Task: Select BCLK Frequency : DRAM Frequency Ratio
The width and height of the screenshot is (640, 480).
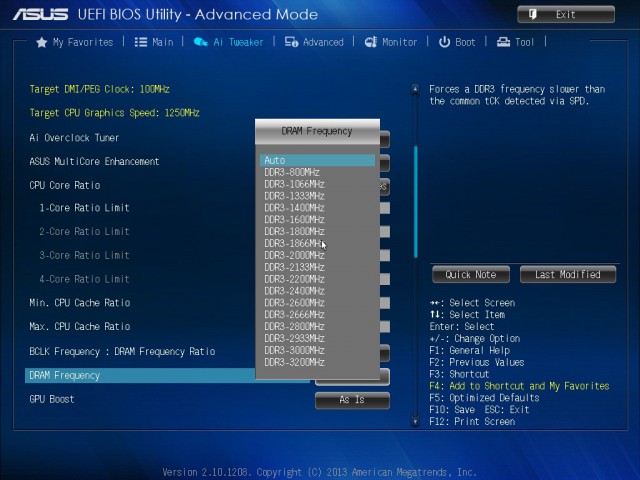Action: [x=122, y=352]
